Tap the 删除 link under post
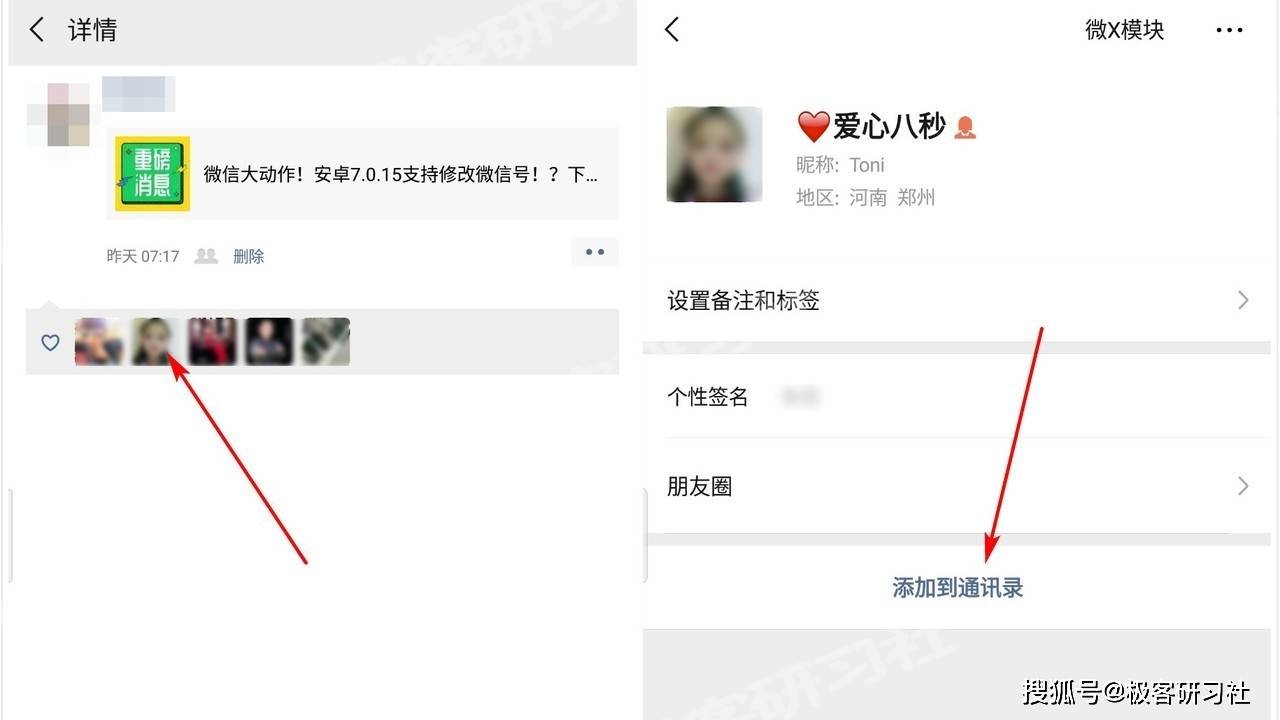1280x720 pixels. pyautogui.click(x=249, y=256)
